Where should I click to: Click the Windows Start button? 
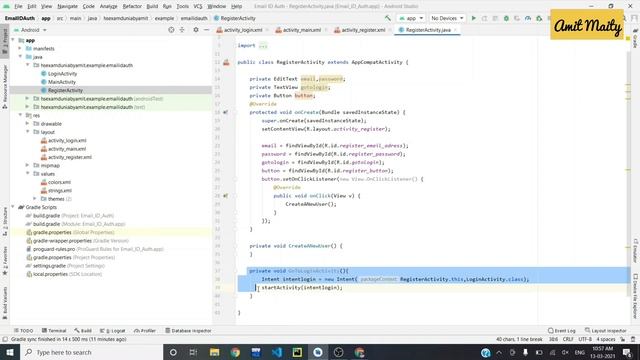pos(10,352)
